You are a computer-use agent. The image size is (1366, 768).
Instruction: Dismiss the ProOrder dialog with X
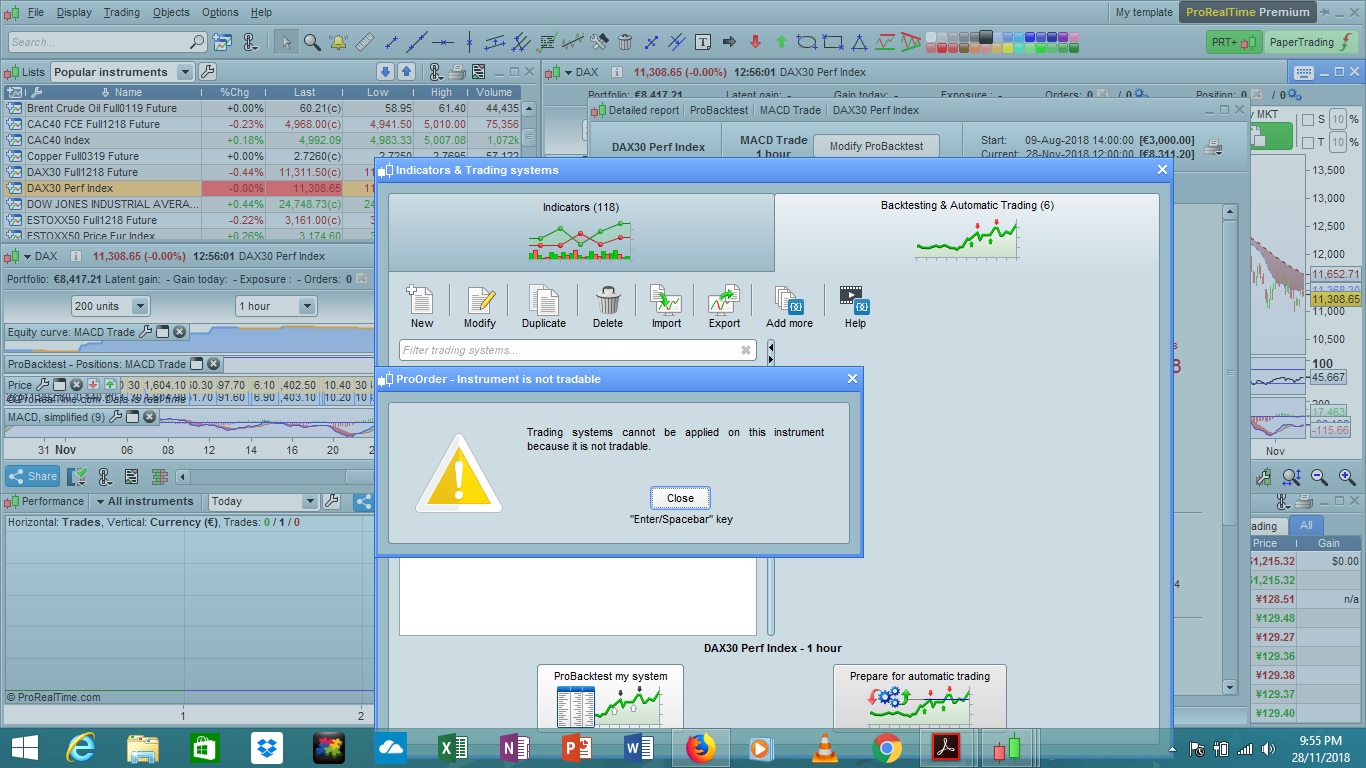point(852,379)
